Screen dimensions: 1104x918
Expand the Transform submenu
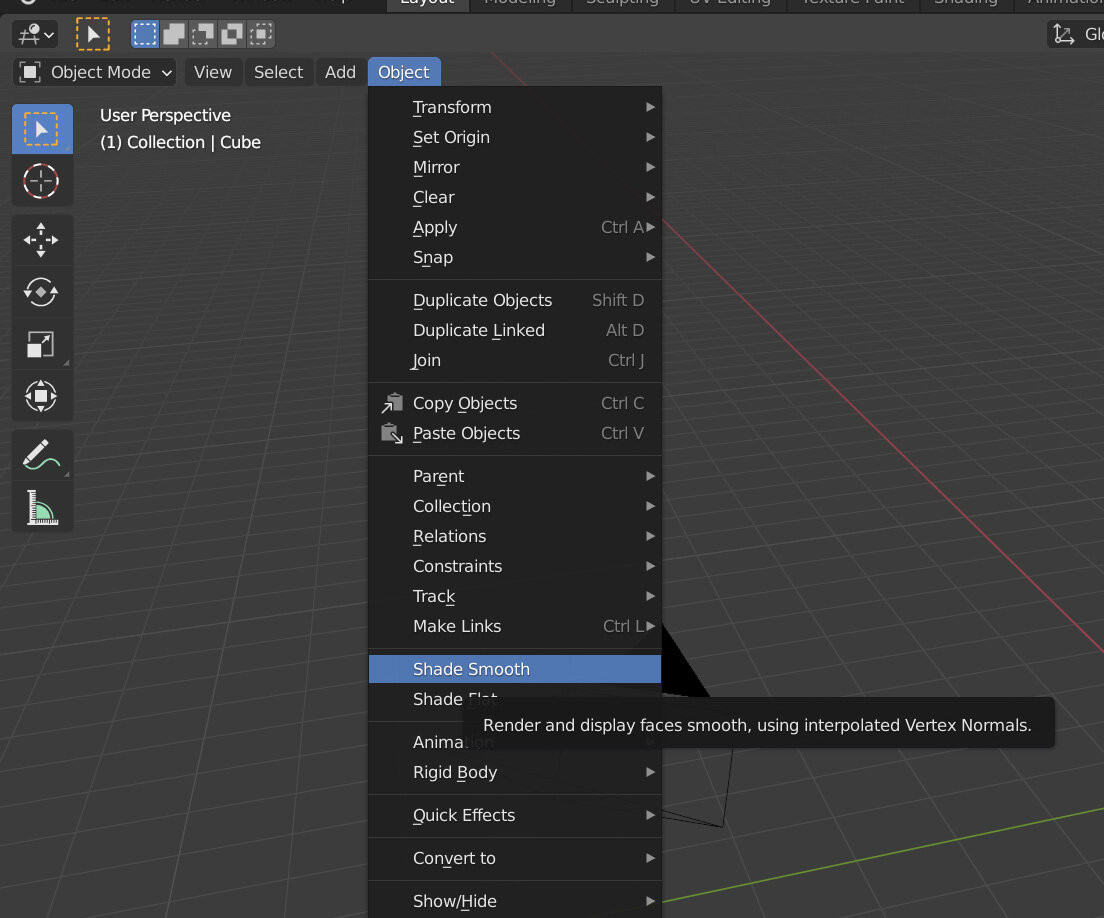pyautogui.click(x=515, y=107)
